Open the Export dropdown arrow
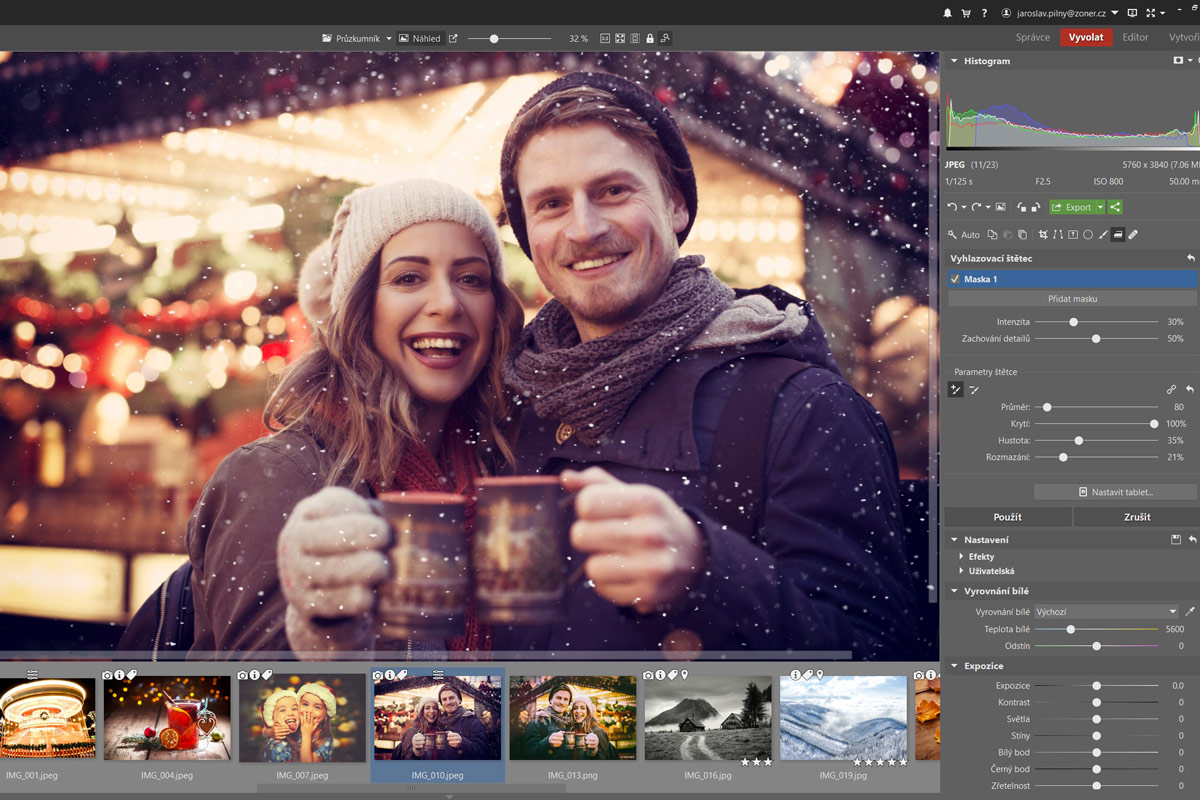Image resolution: width=1200 pixels, height=800 pixels. point(1100,207)
